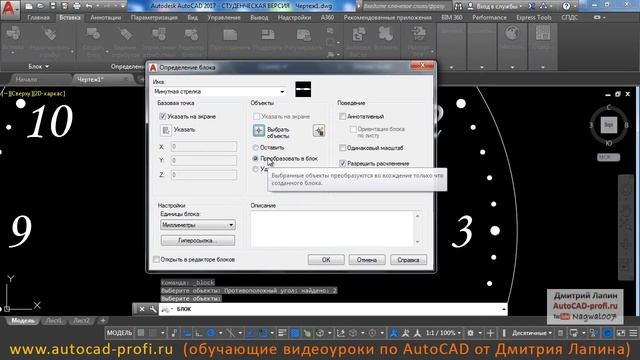Click the pick point icon beside Указать
The image size is (640, 360).
[x=165, y=130]
